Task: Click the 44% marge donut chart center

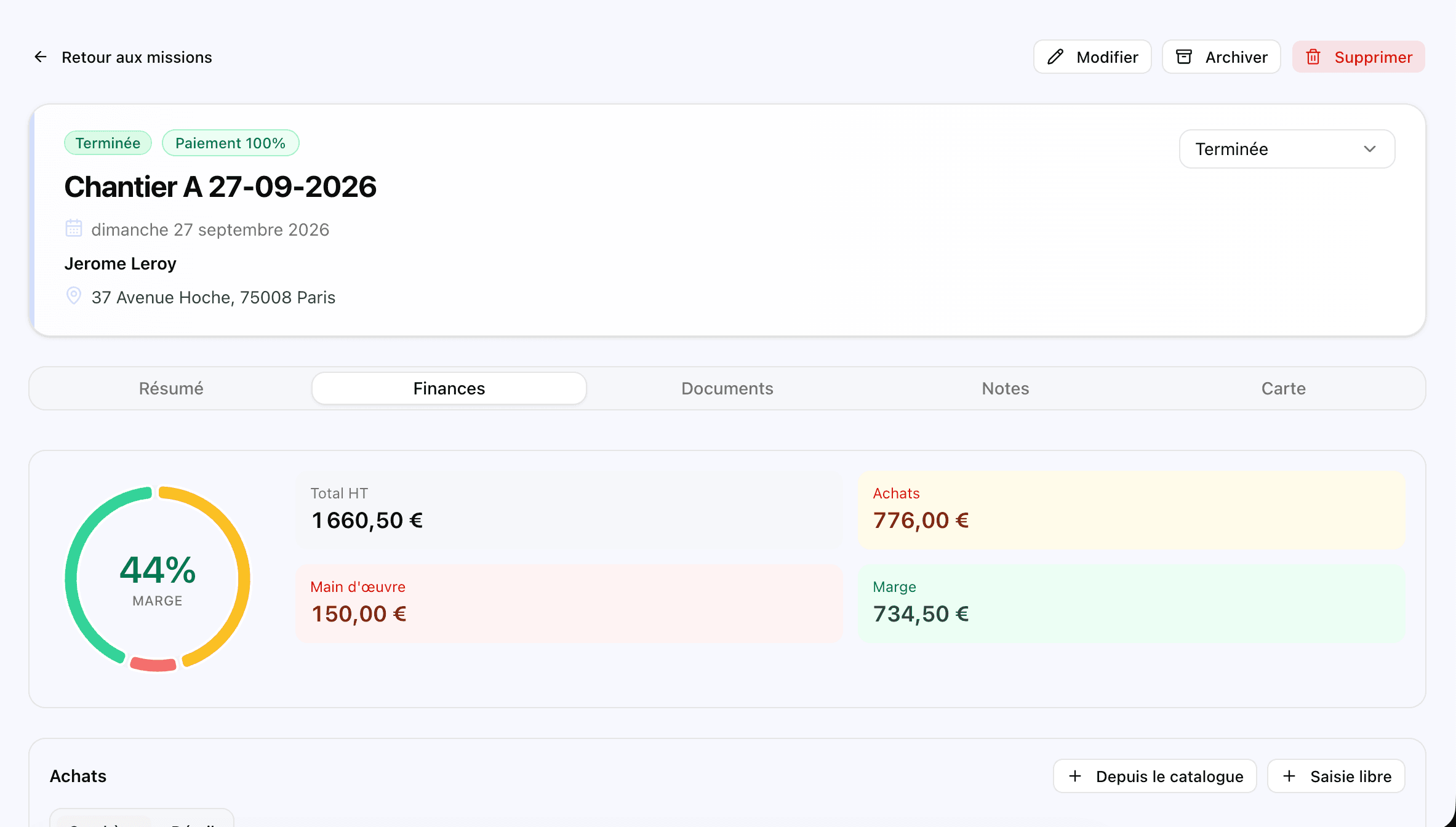Action: click(x=158, y=579)
